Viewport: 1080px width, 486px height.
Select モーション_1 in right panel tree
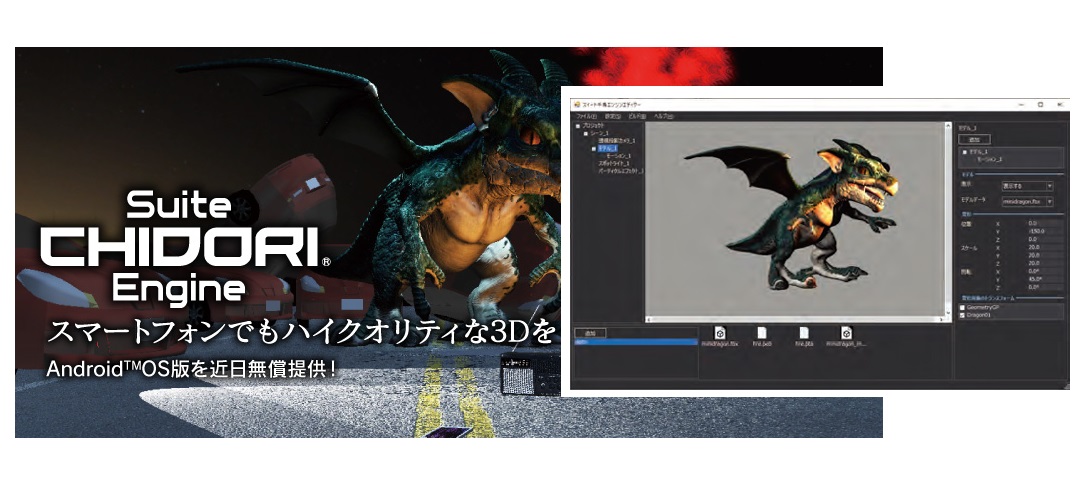click(990, 159)
